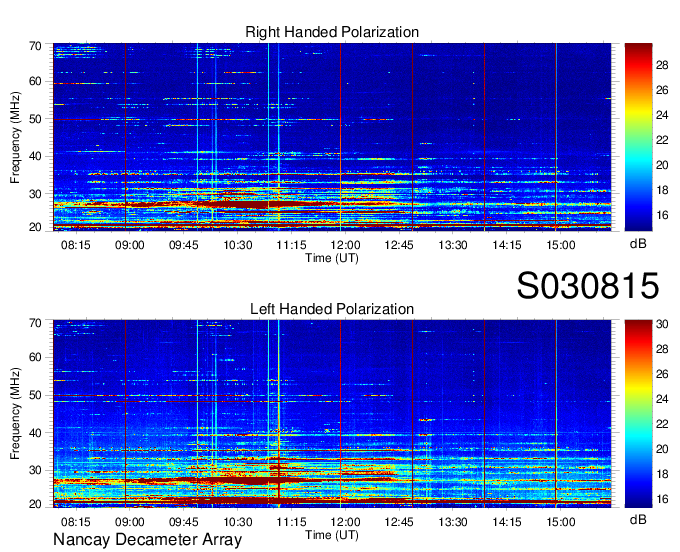Click 10:30 time tick under Right Handed plot
The image size is (680, 552).
tap(238, 245)
